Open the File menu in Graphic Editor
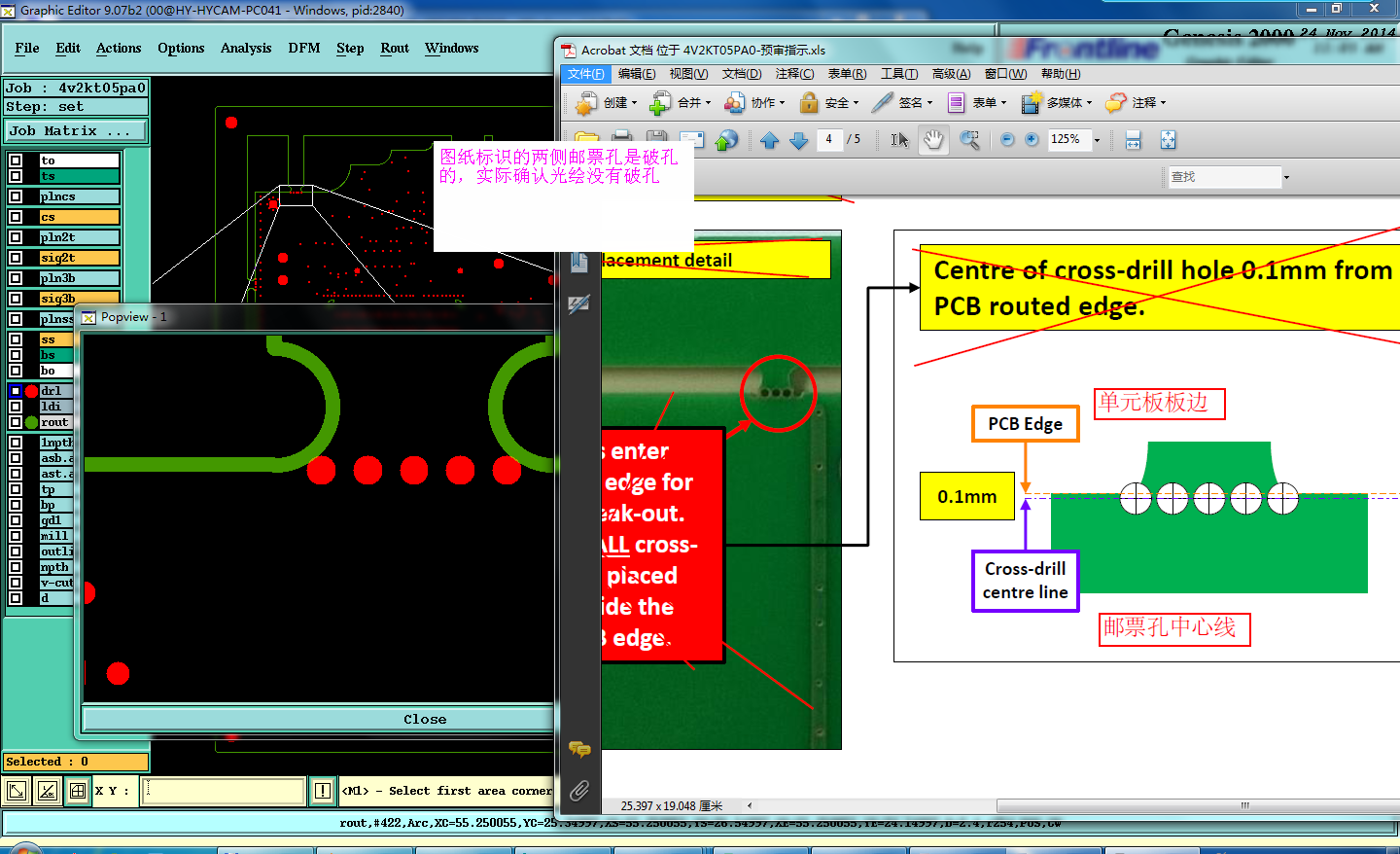The image size is (1400, 854). point(27,48)
